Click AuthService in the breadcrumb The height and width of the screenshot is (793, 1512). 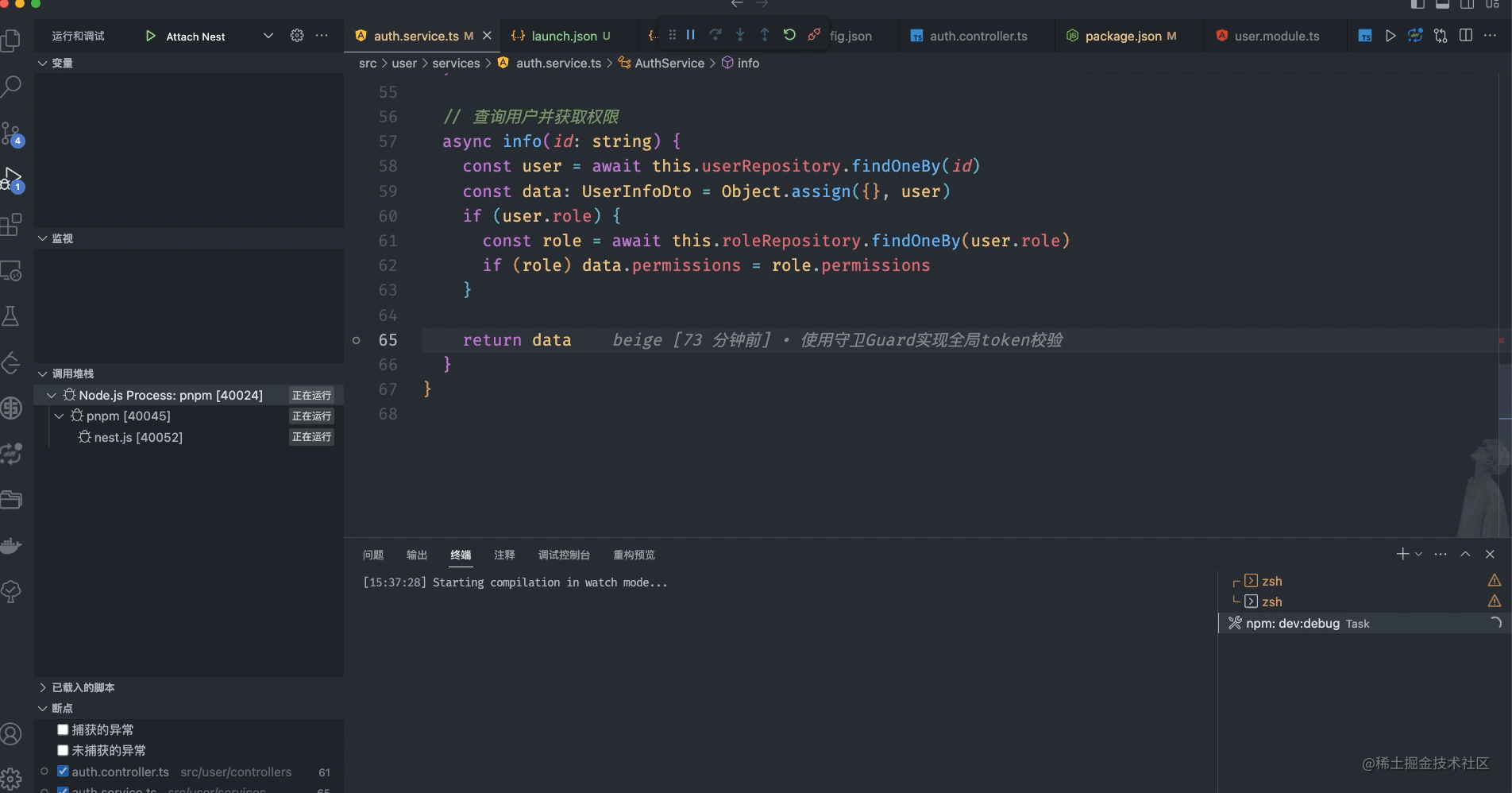click(x=669, y=63)
